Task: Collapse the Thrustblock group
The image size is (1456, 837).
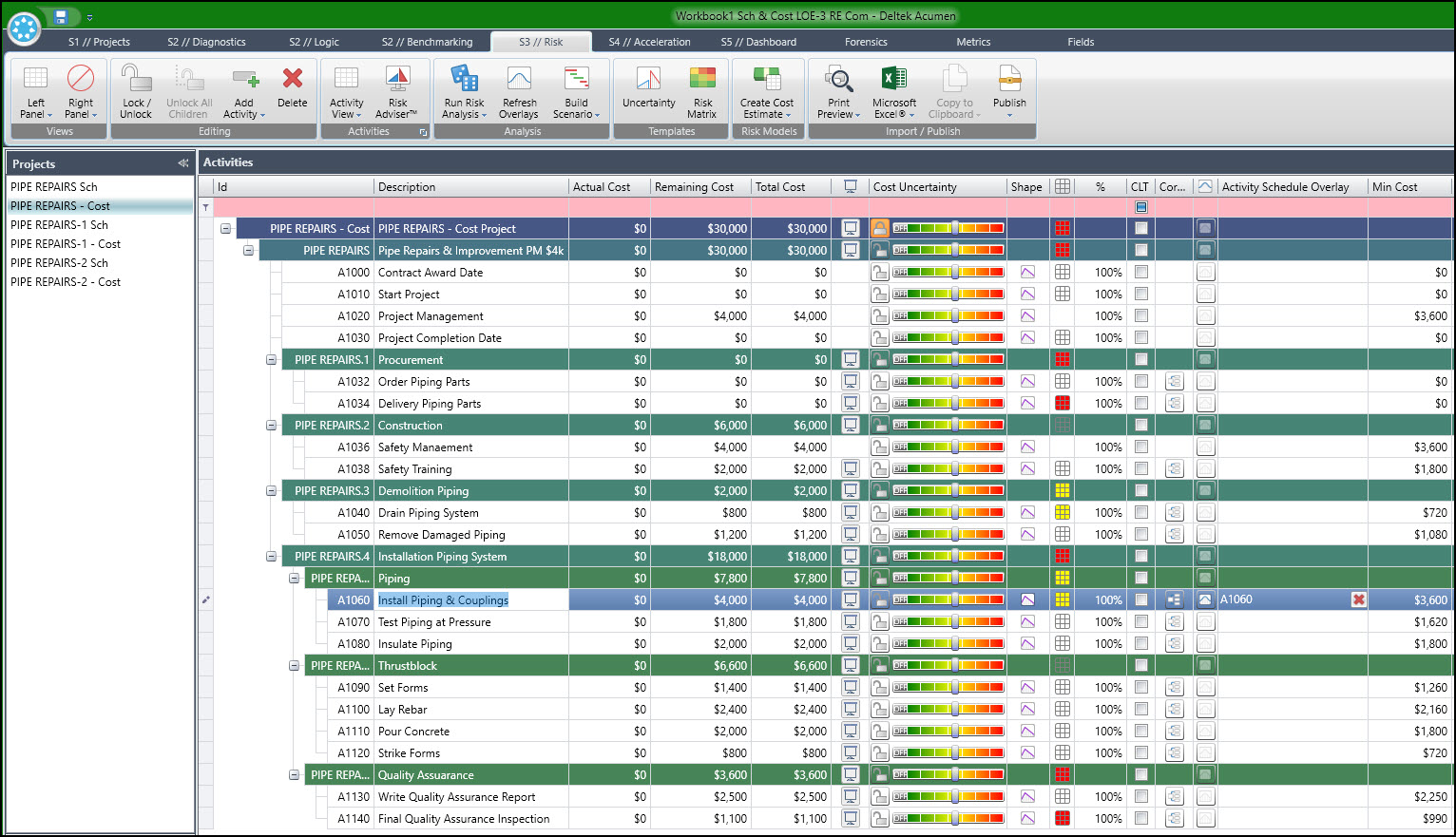Action: tap(294, 666)
